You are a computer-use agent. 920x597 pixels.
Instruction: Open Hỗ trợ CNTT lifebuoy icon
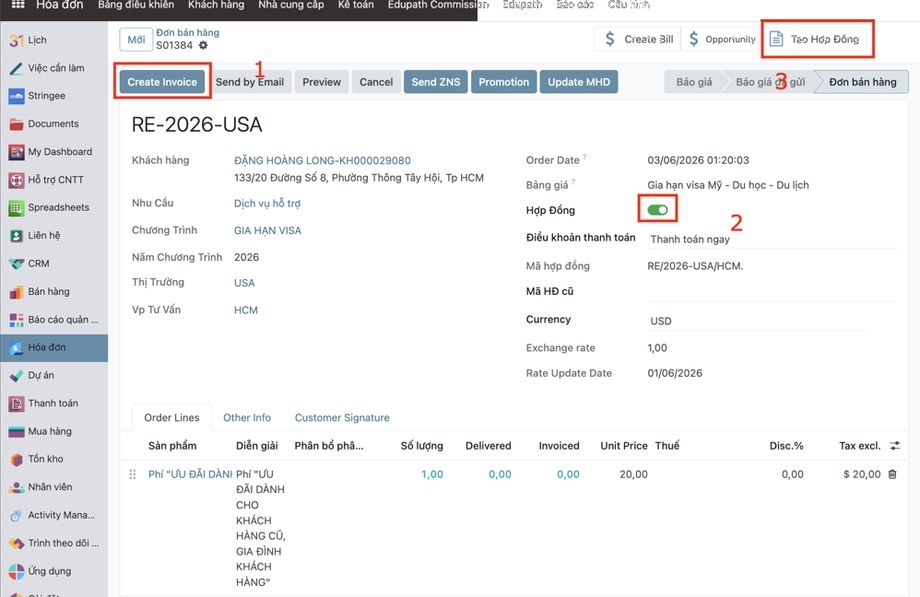(x=16, y=180)
